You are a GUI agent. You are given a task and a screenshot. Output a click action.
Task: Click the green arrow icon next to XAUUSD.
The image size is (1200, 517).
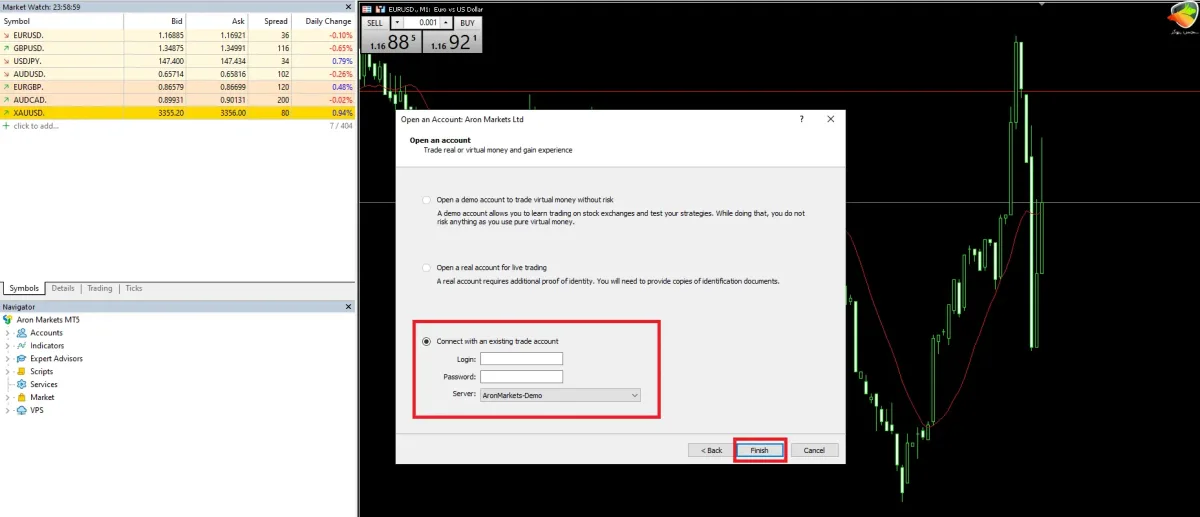pos(7,113)
